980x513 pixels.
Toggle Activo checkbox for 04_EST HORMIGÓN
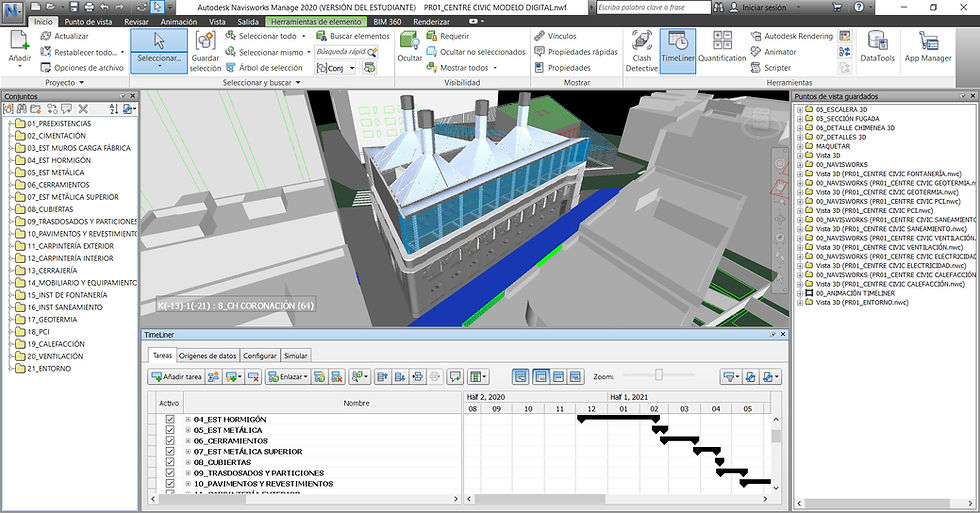[x=169, y=419]
